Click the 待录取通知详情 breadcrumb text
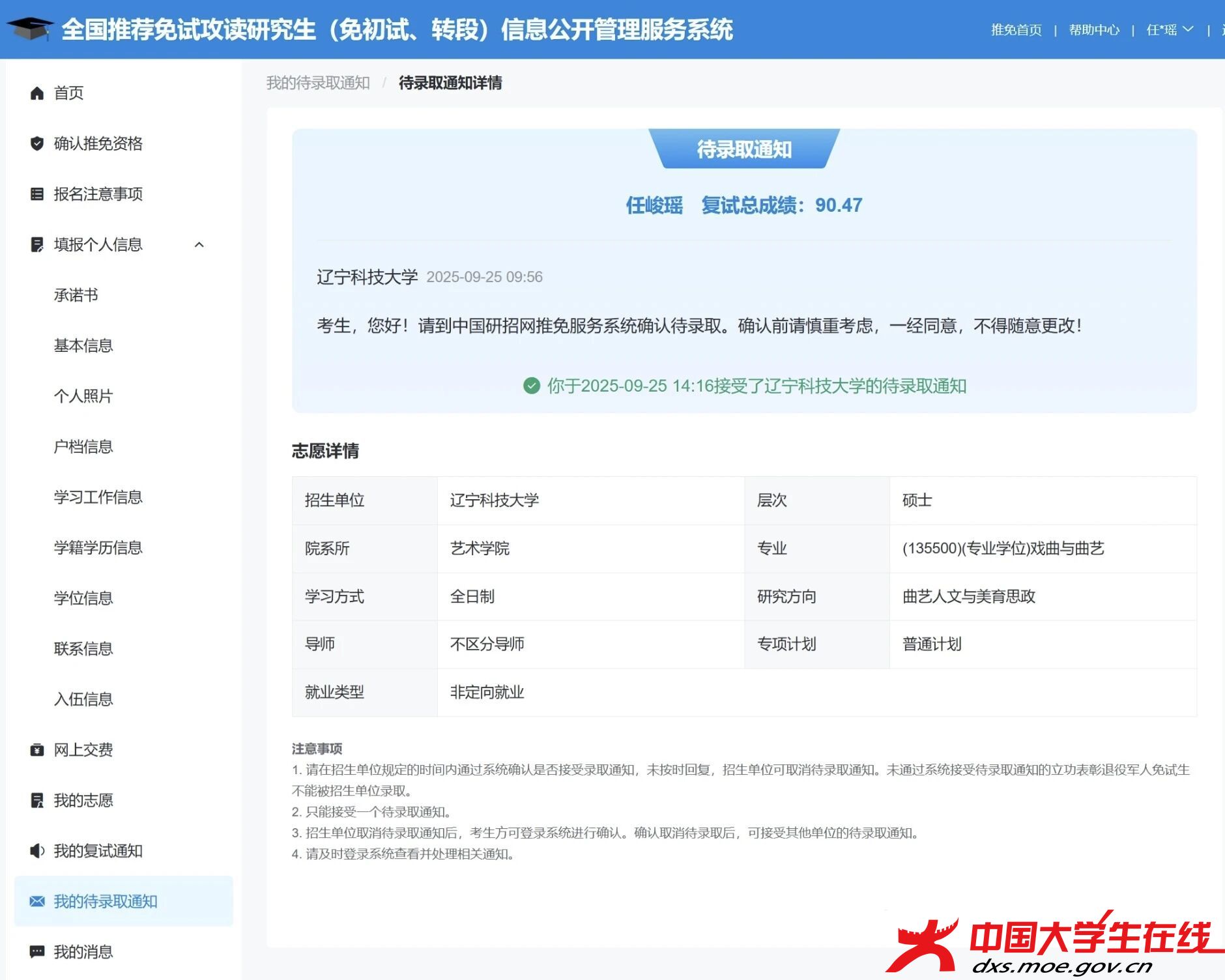This screenshot has height=980, width=1225. (x=450, y=83)
